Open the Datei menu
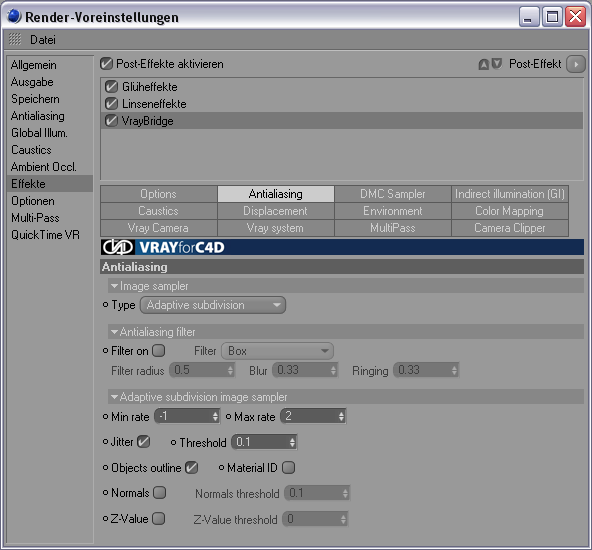 point(43,40)
